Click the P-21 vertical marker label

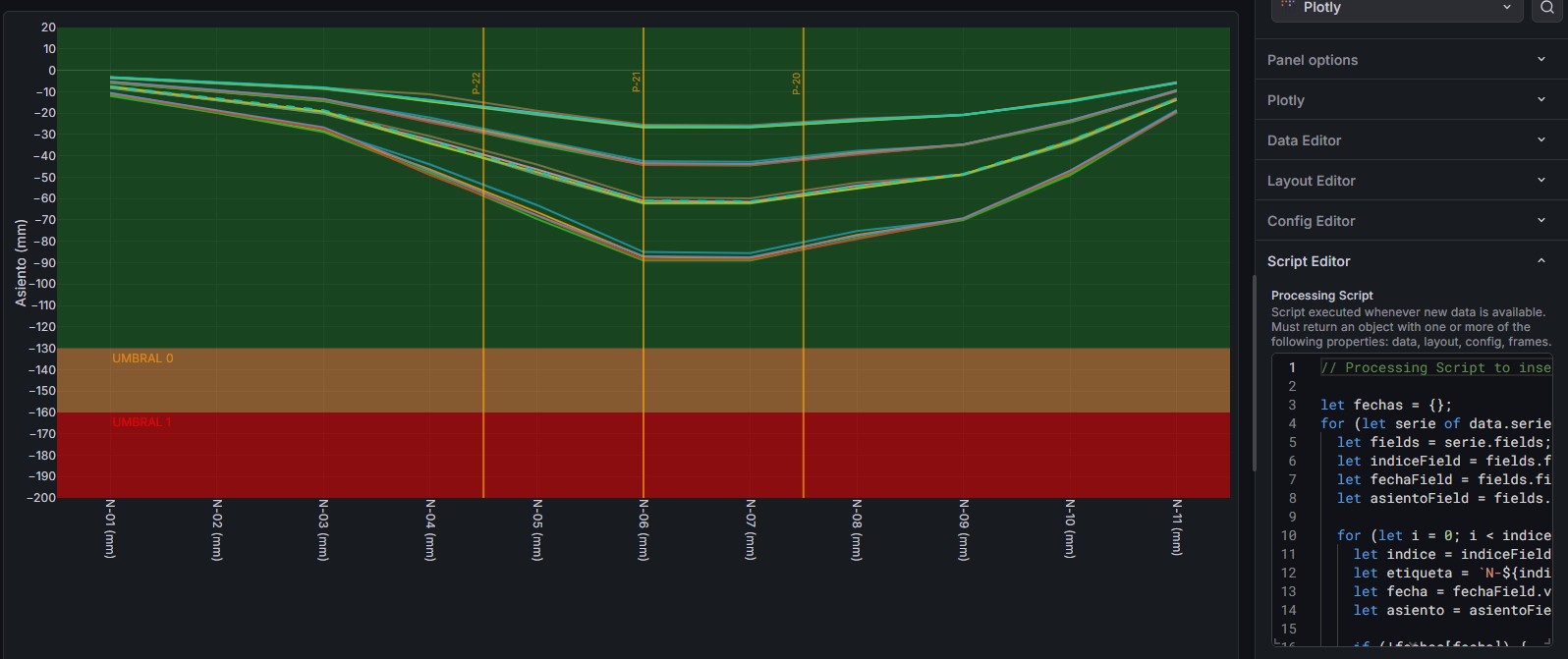tap(637, 82)
